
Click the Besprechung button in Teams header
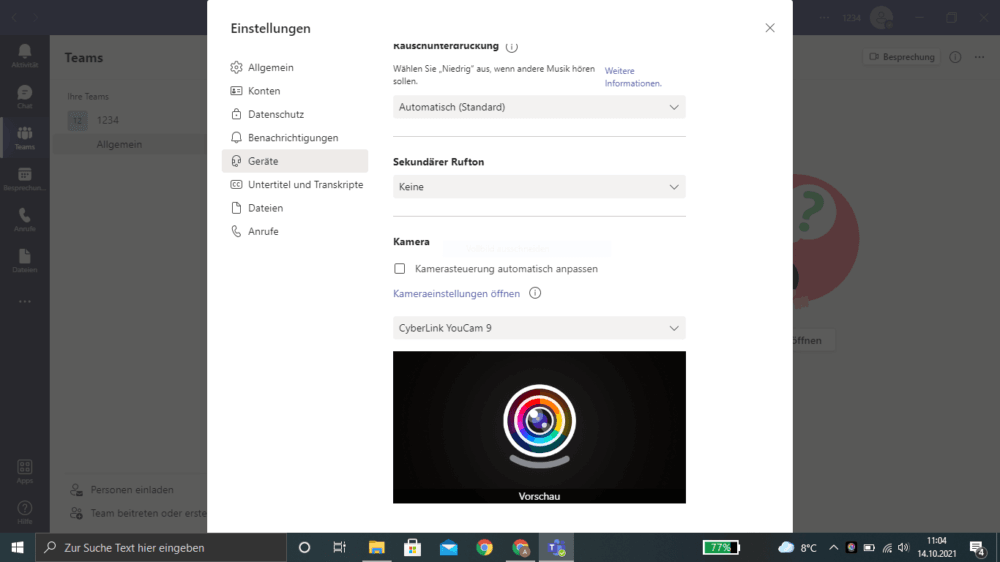pos(901,57)
